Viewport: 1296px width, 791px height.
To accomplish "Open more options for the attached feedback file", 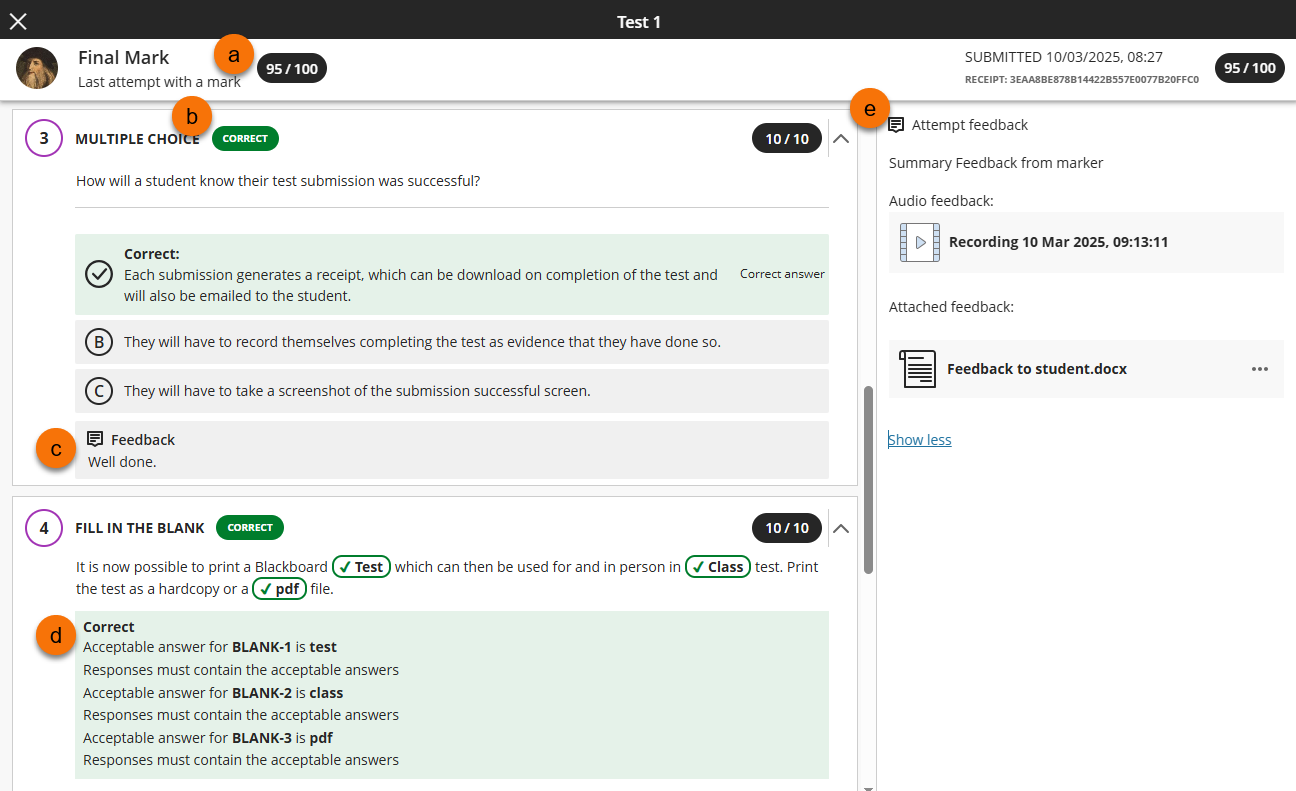I will pyautogui.click(x=1259, y=369).
